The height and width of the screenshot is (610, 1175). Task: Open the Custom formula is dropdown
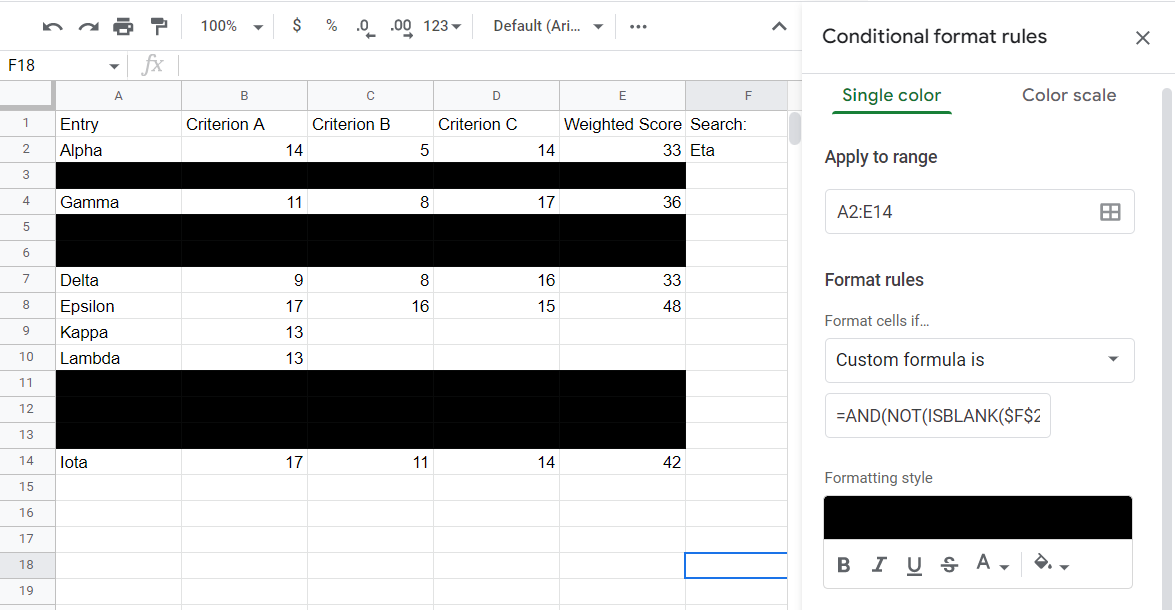click(979, 360)
